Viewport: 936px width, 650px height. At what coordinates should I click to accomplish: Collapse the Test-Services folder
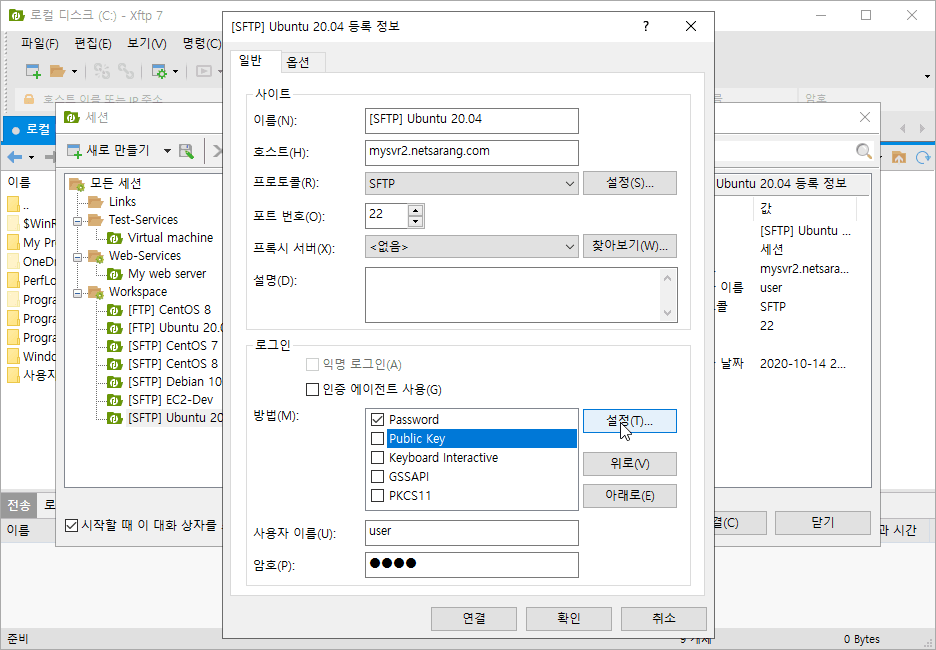coord(78,221)
